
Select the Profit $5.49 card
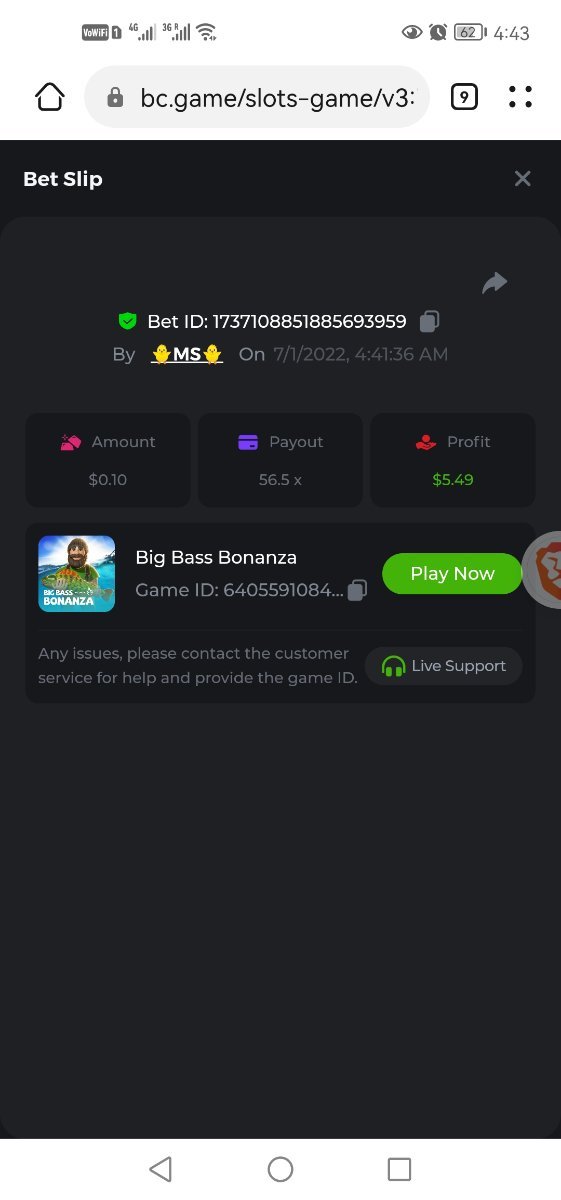point(453,460)
